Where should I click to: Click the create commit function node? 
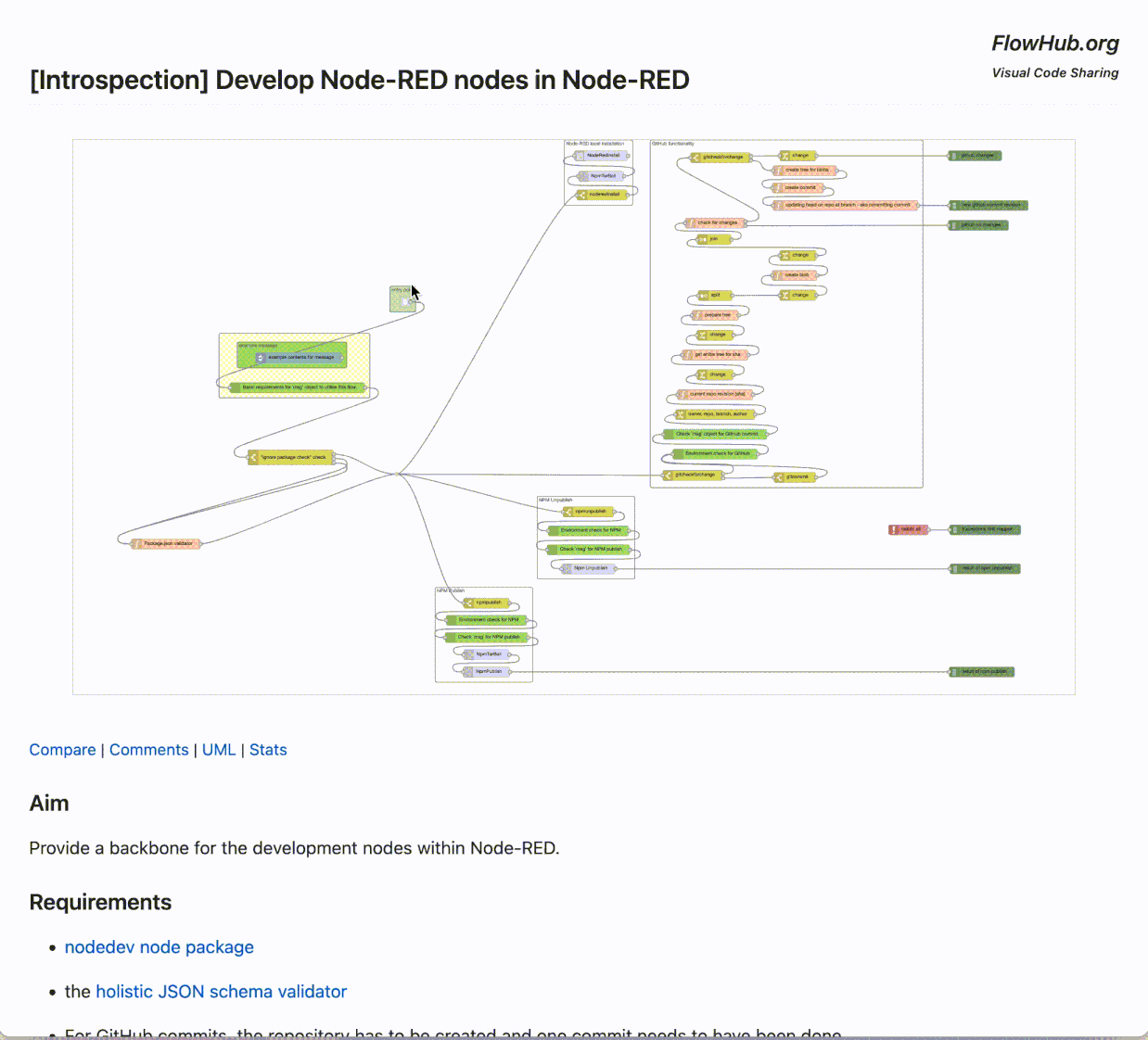click(800, 187)
